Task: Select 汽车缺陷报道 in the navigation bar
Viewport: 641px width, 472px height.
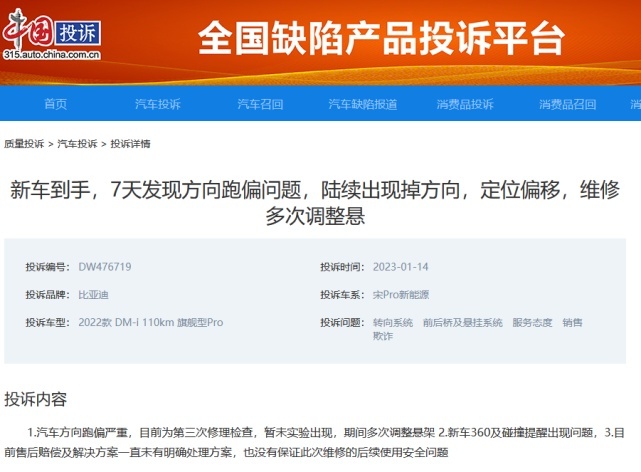Action: [363, 104]
